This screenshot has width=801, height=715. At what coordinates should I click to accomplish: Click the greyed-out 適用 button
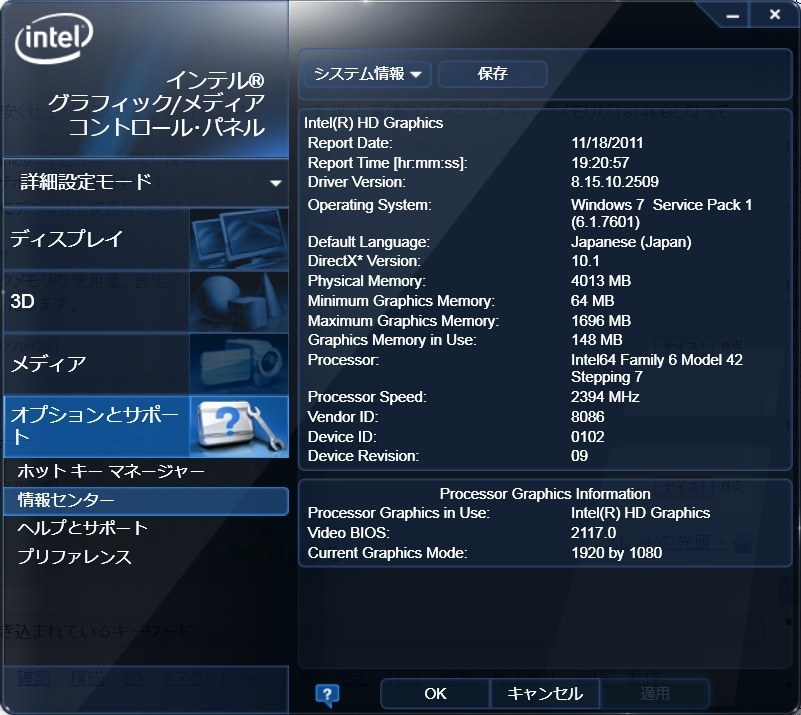[x=654, y=694]
